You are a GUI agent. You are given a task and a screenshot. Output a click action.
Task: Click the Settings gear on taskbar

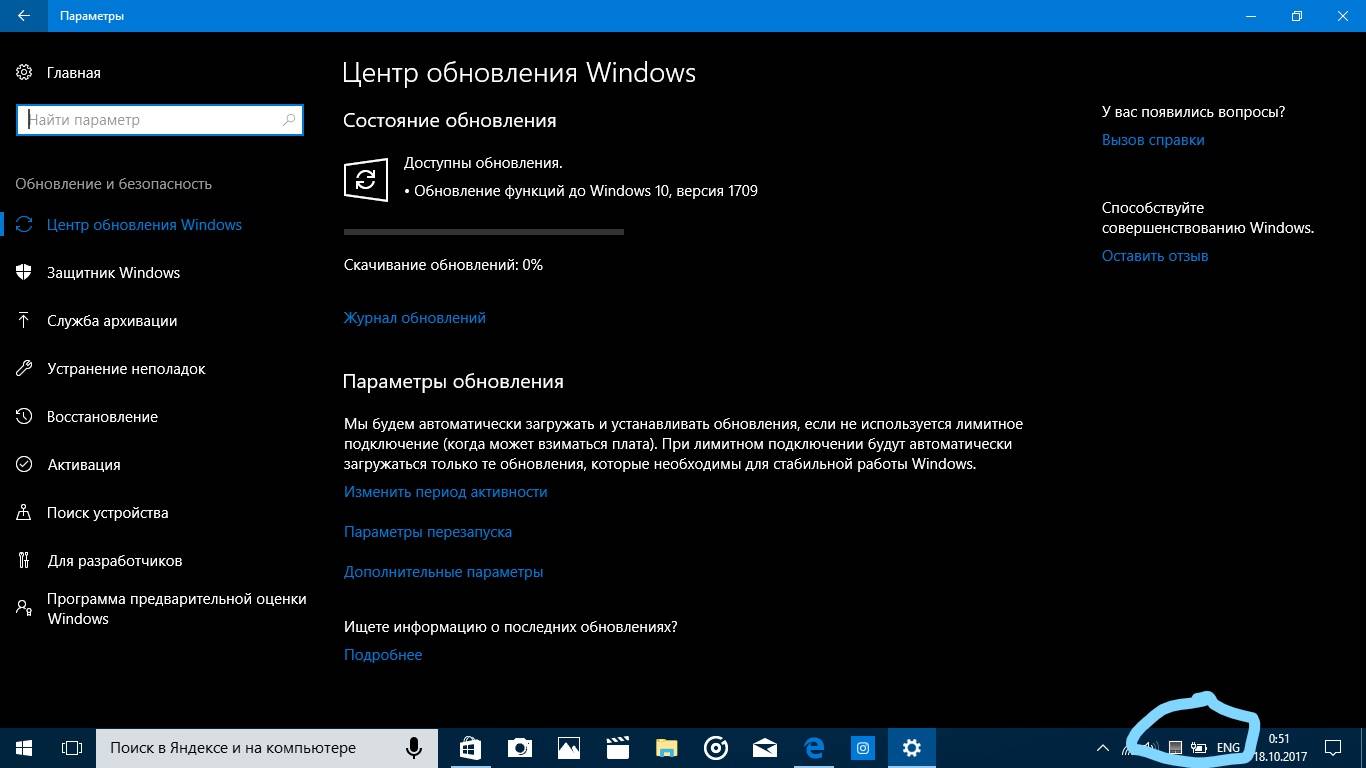click(x=911, y=748)
